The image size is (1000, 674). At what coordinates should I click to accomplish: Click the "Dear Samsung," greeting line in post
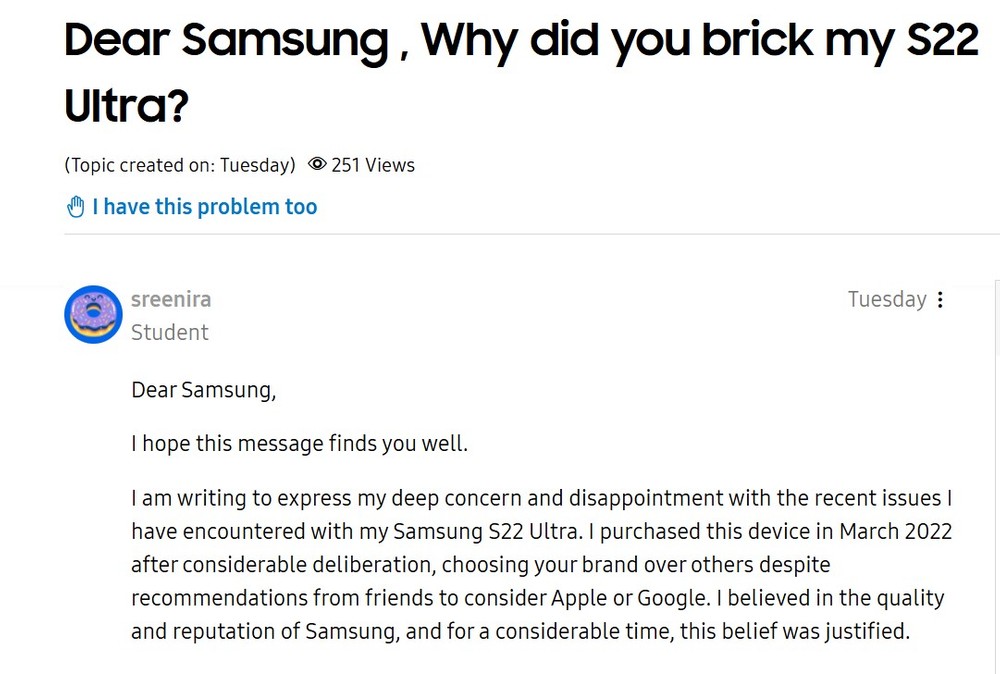tap(204, 389)
